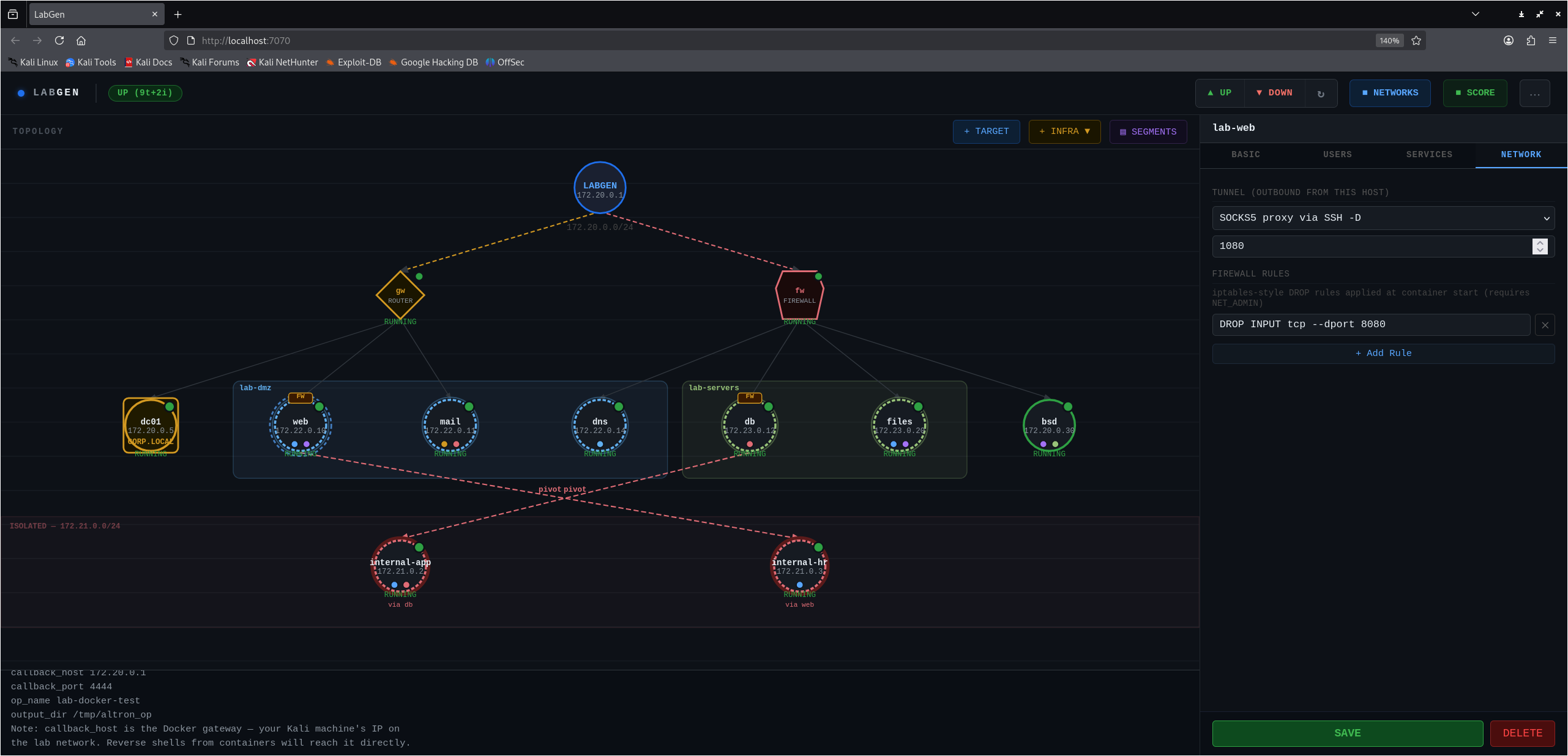Click the UP (9t+2i) status badge

point(145,93)
